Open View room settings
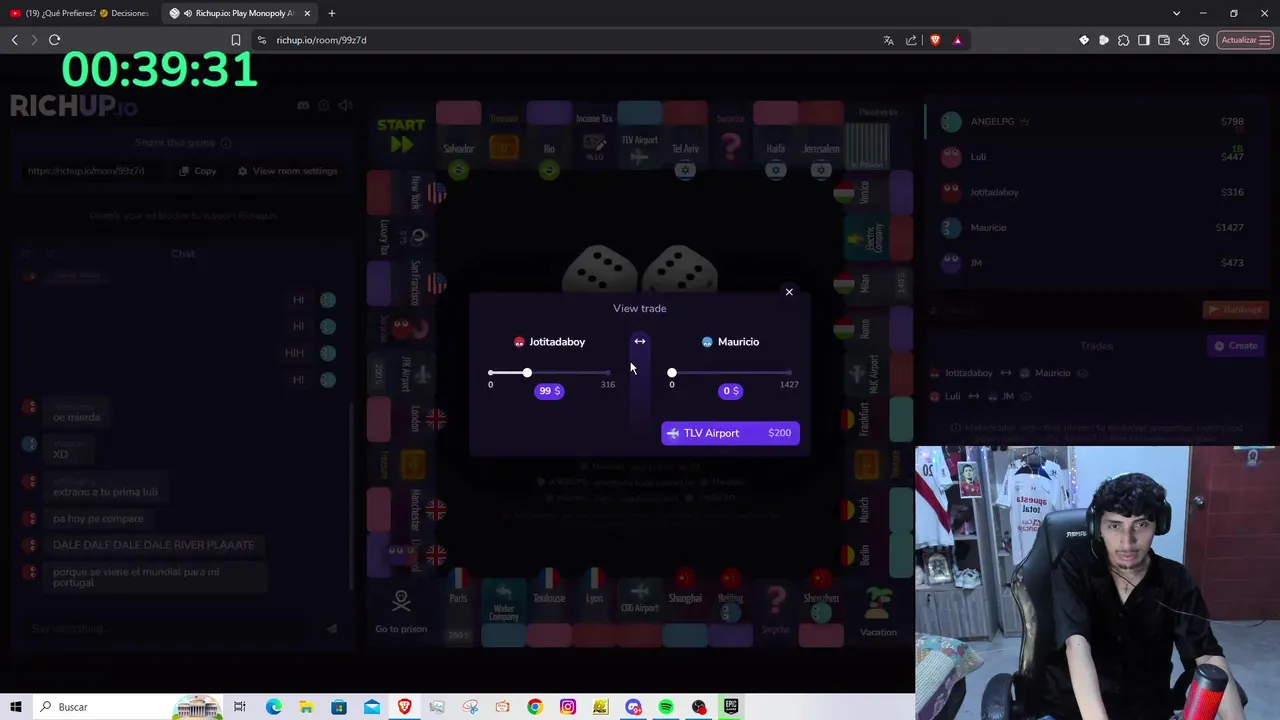The height and width of the screenshot is (720, 1280). point(288,171)
